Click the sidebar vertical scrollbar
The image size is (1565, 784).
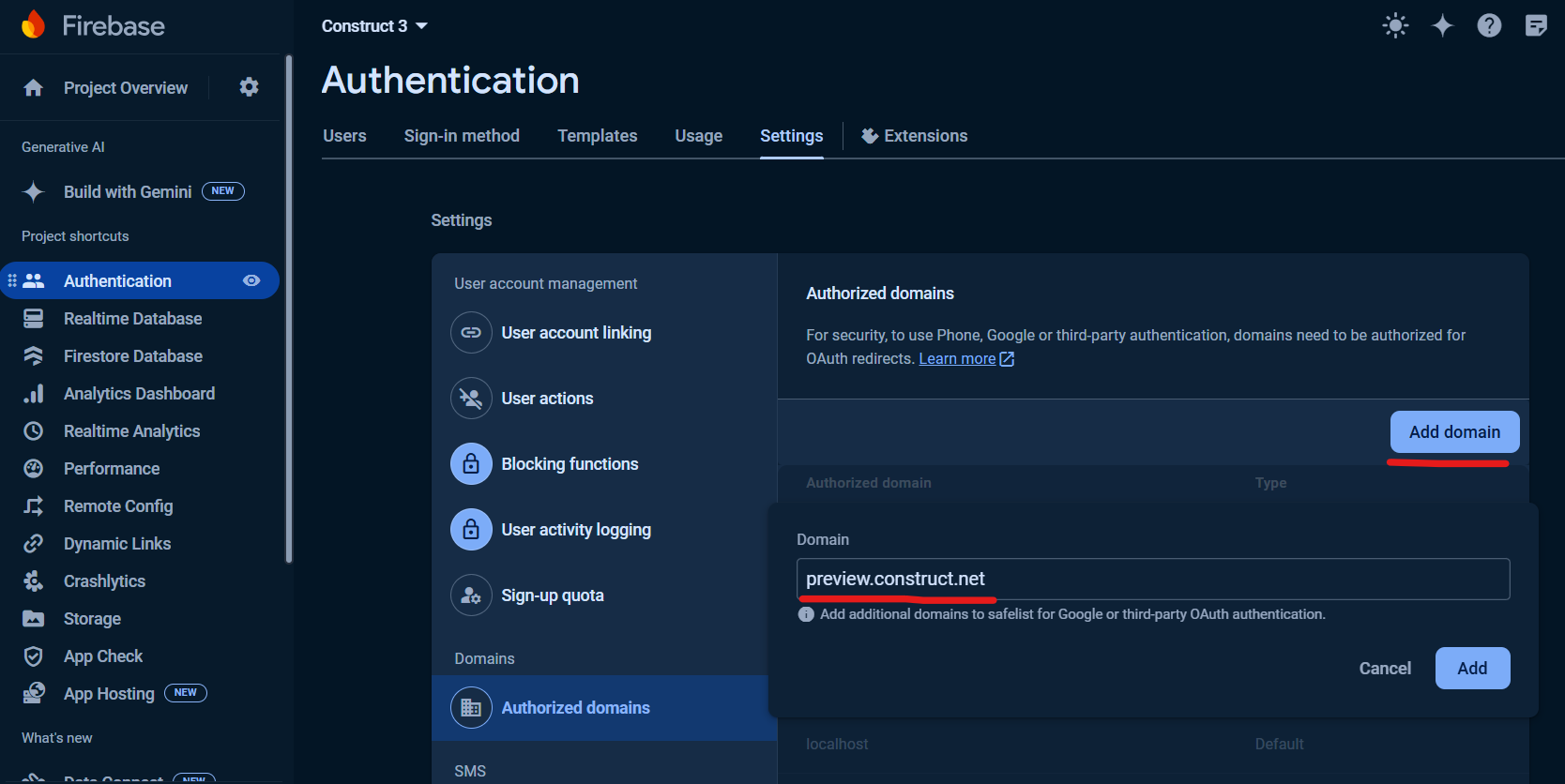click(x=289, y=309)
